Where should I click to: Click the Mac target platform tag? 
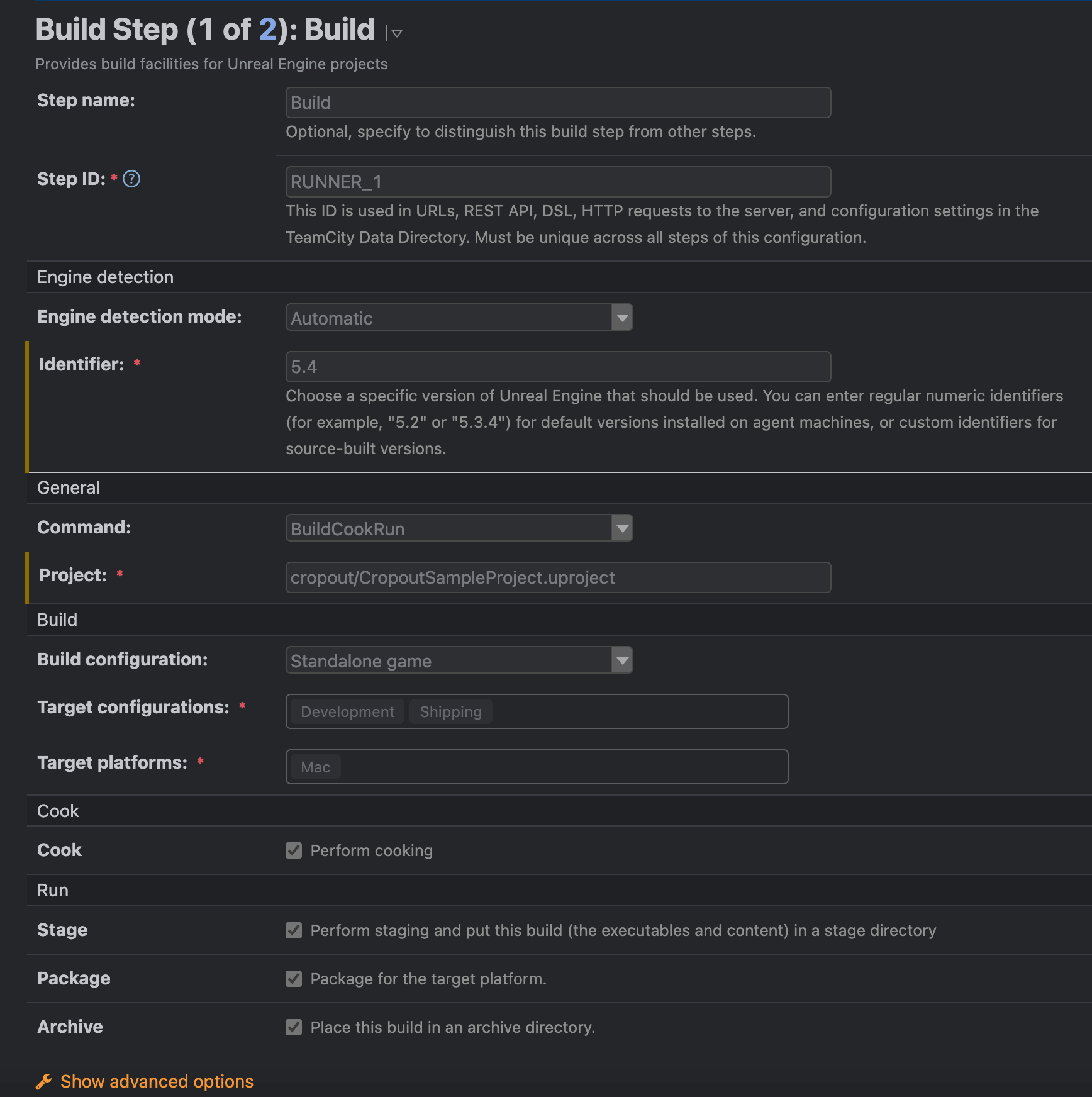click(316, 767)
